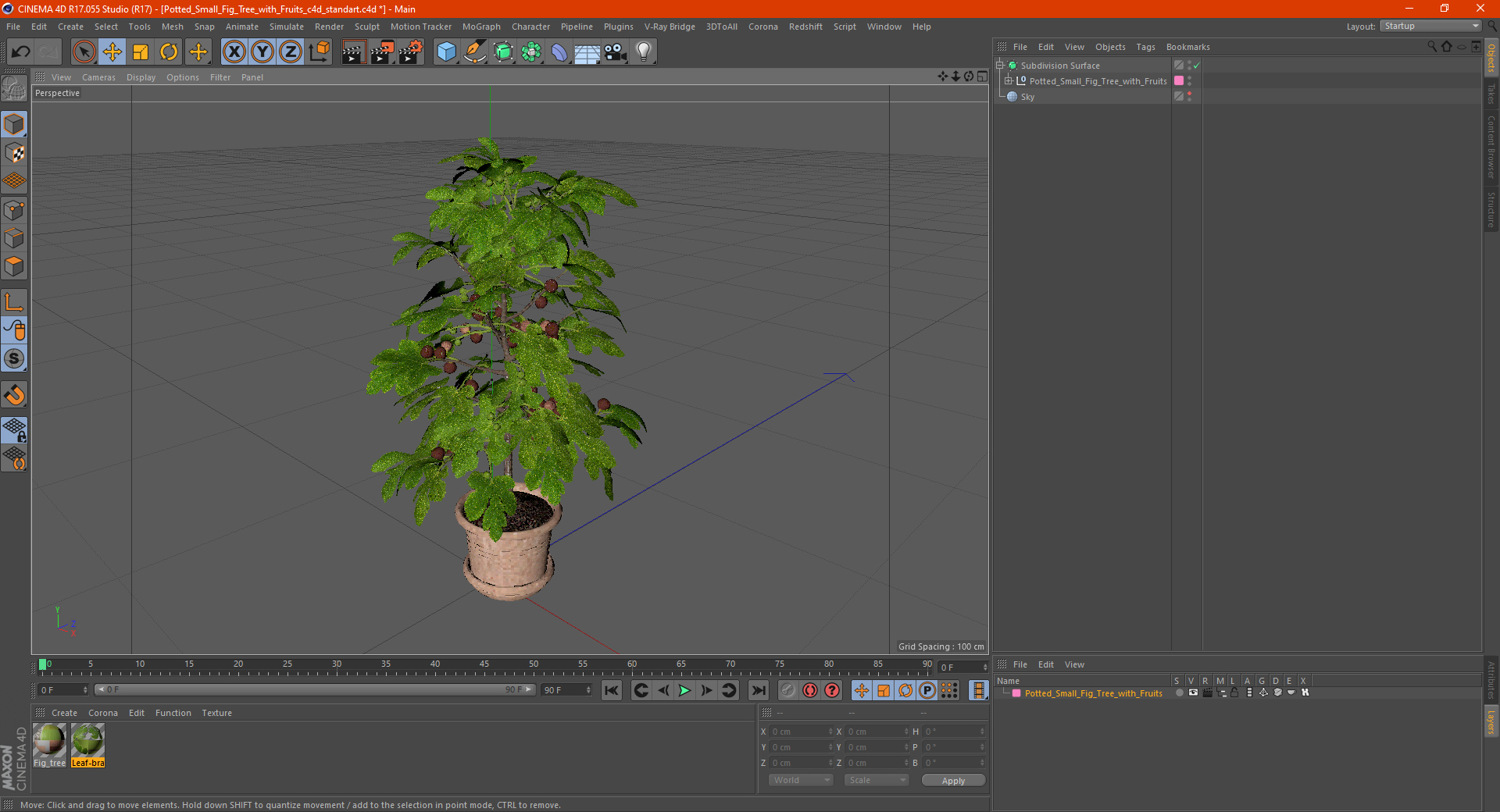Image resolution: width=1500 pixels, height=812 pixels.
Task: Switch to Structure side tab
Action: click(x=1491, y=209)
